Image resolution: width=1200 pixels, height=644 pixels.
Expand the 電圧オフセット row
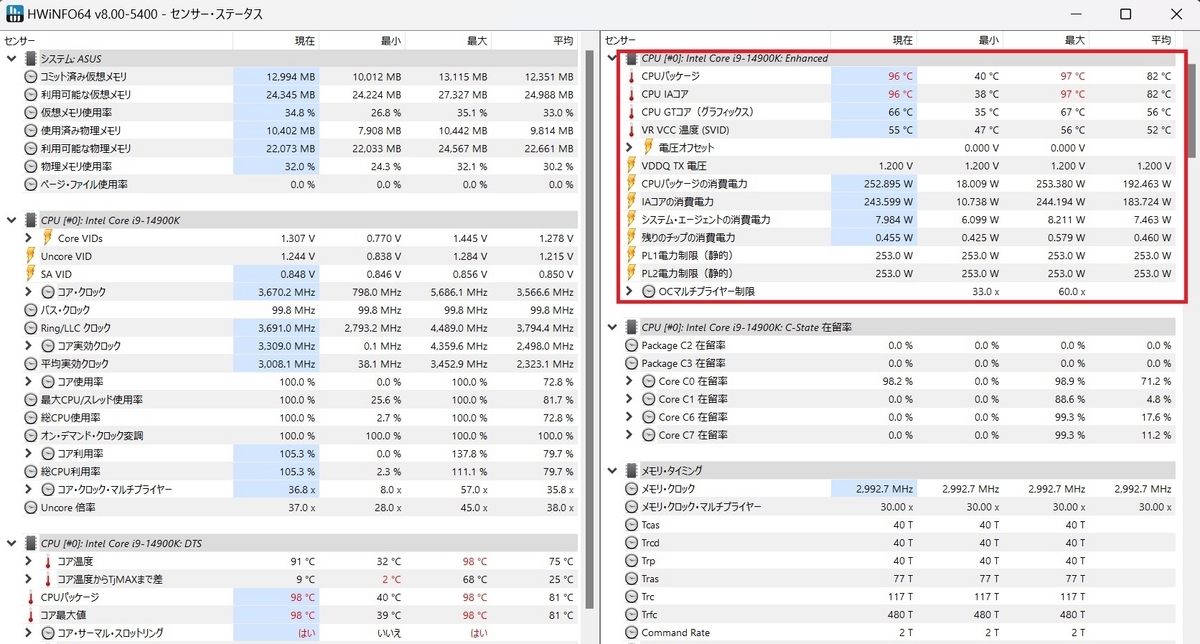628,148
